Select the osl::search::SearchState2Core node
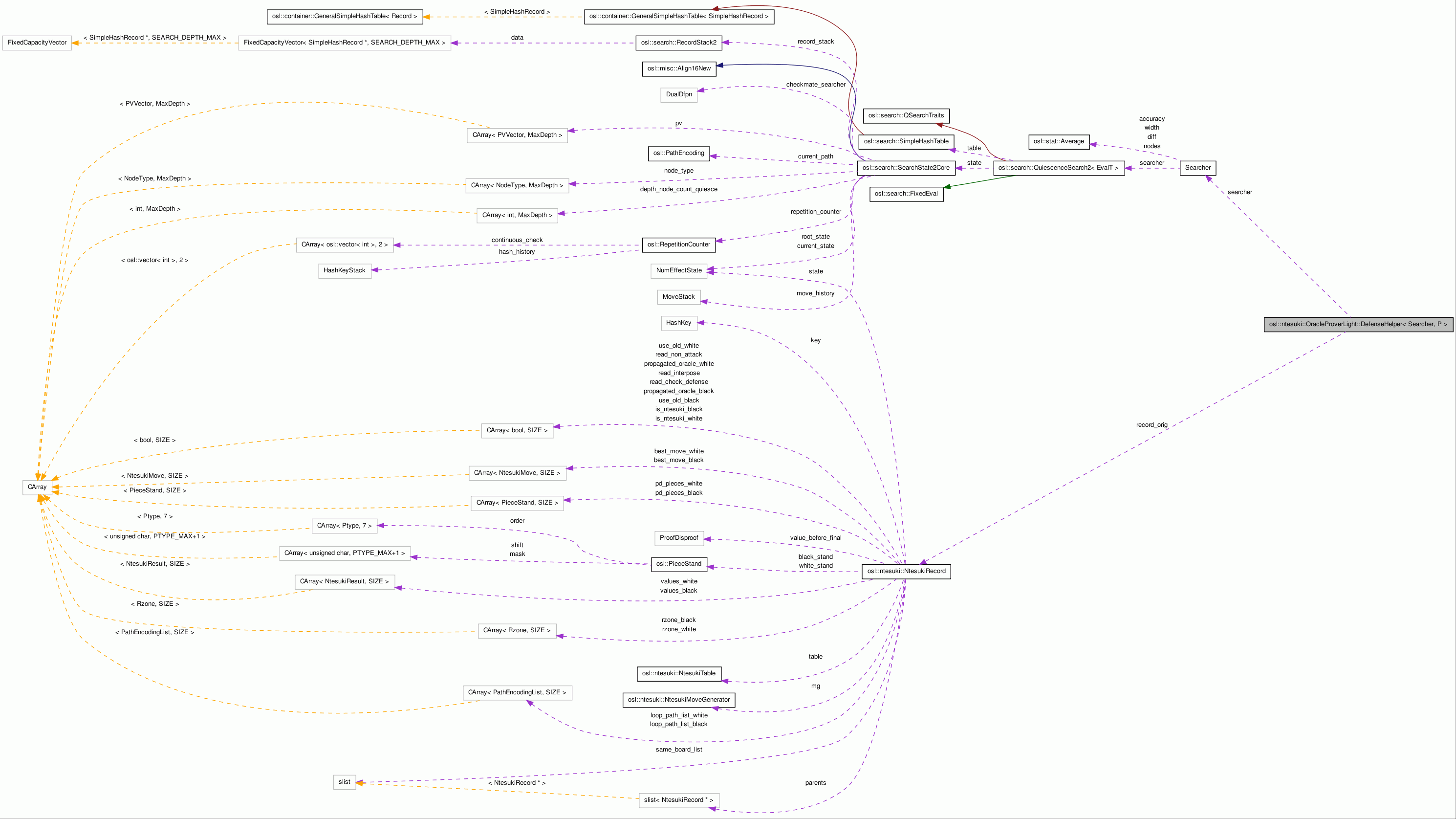This screenshot has height=819, width=1456. (x=906, y=168)
